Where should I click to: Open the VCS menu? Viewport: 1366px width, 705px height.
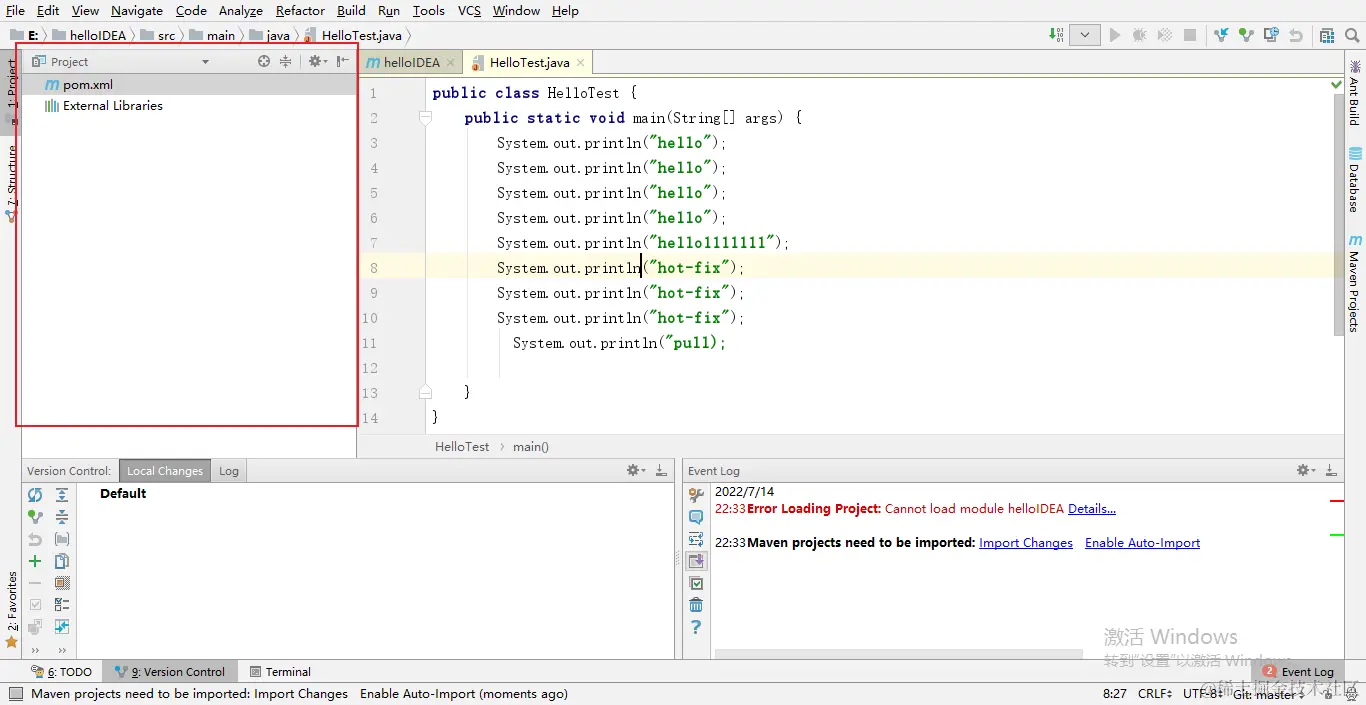click(469, 10)
